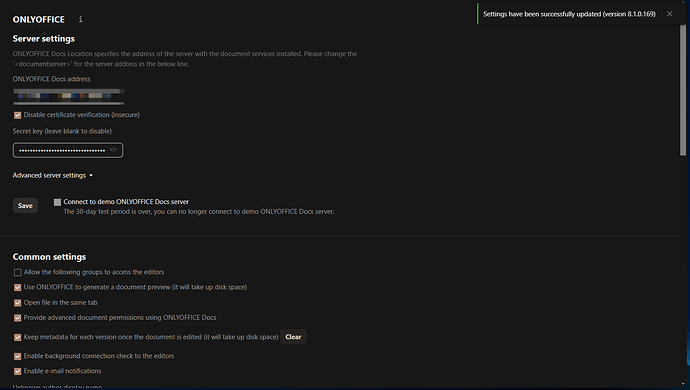Viewport: 690px width, 390px height.
Task: Click the Advanced server settings label
Action: click(x=49, y=175)
